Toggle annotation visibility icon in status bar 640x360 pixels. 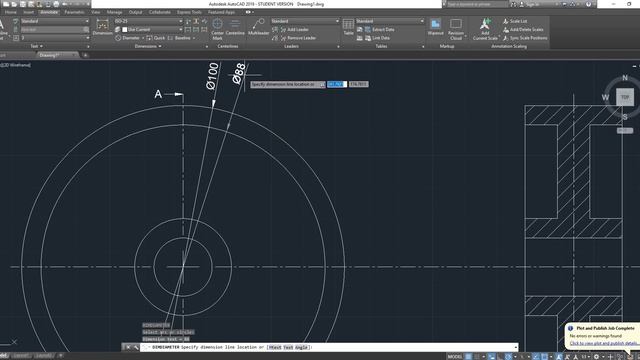559,356
